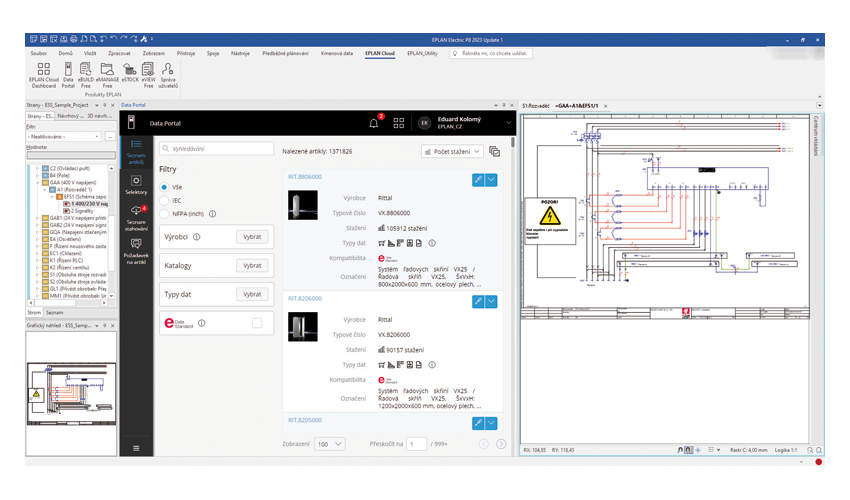Select the IEC radio filter

click(164, 200)
